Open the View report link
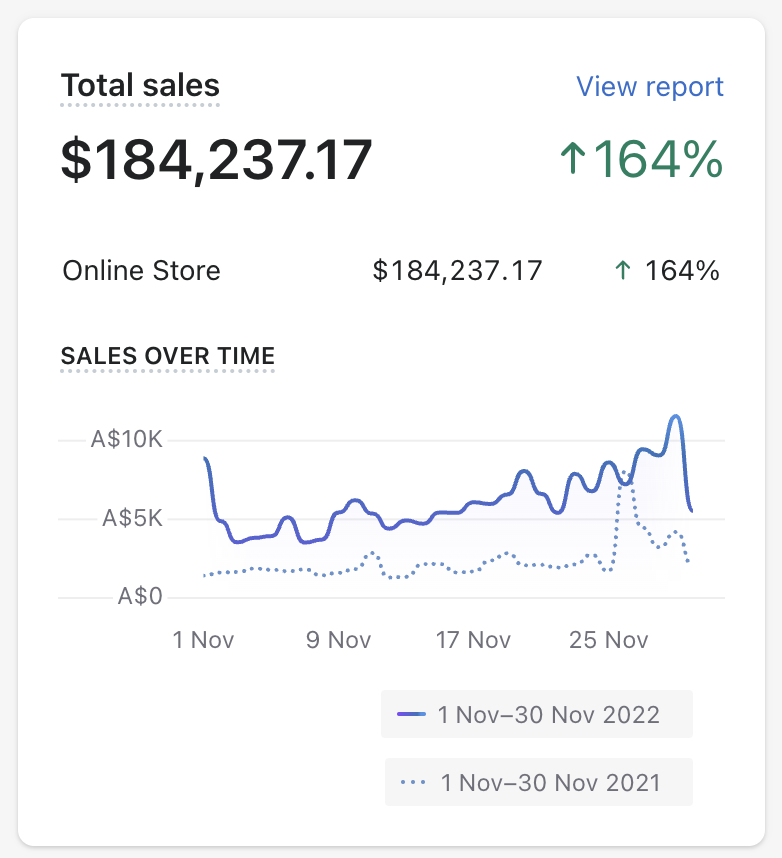Image resolution: width=782 pixels, height=858 pixels. pyautogui.click(x=650, y=87)
